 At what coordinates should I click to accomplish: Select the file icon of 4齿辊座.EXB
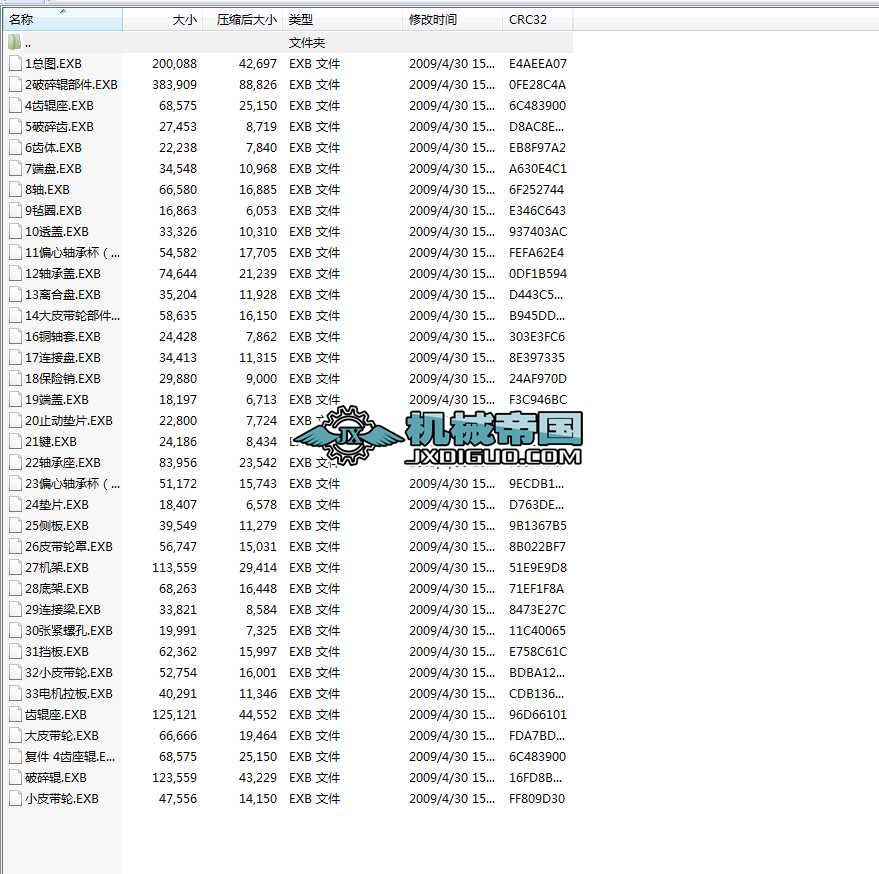pyautogui.click(x=15, y=105)
